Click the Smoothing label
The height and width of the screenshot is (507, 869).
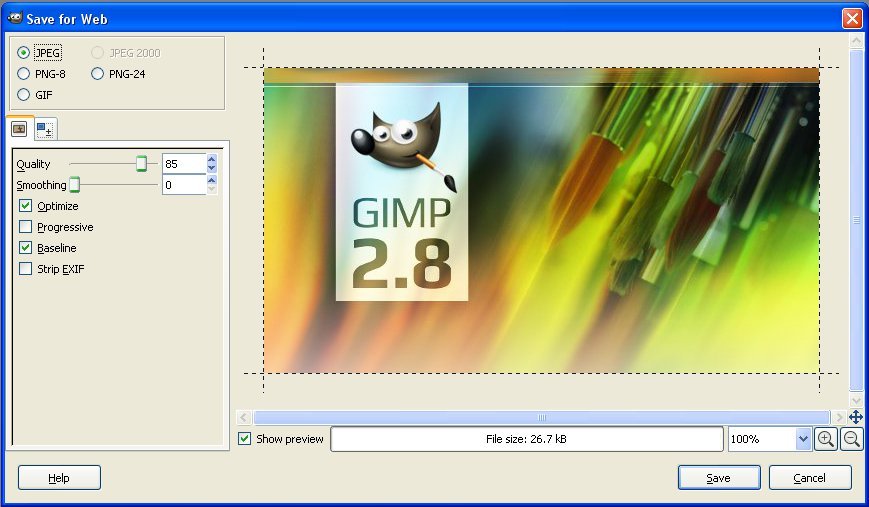(42, 185)
